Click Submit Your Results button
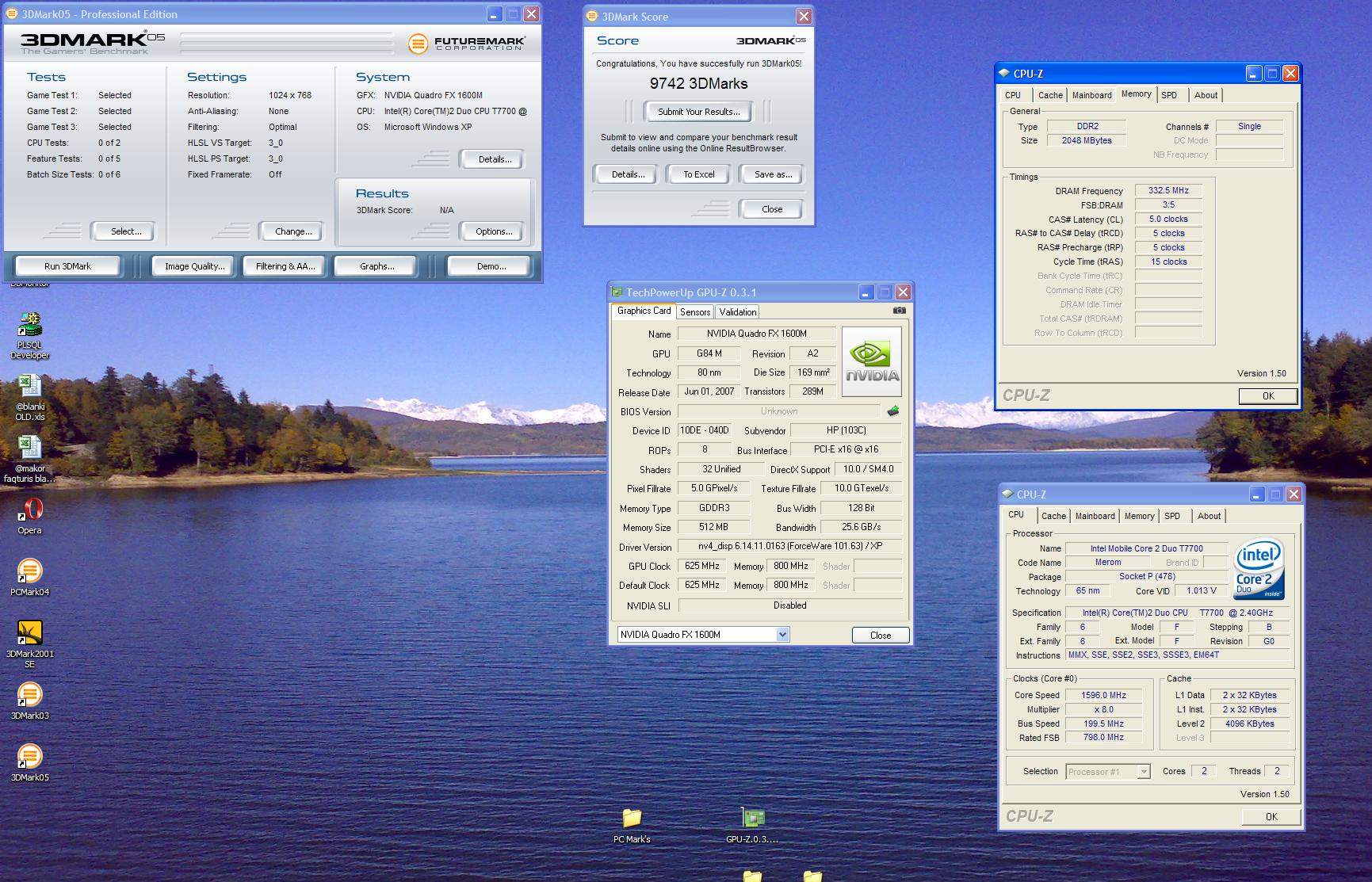Screen dimensions: 1372x882 point(699,112)
